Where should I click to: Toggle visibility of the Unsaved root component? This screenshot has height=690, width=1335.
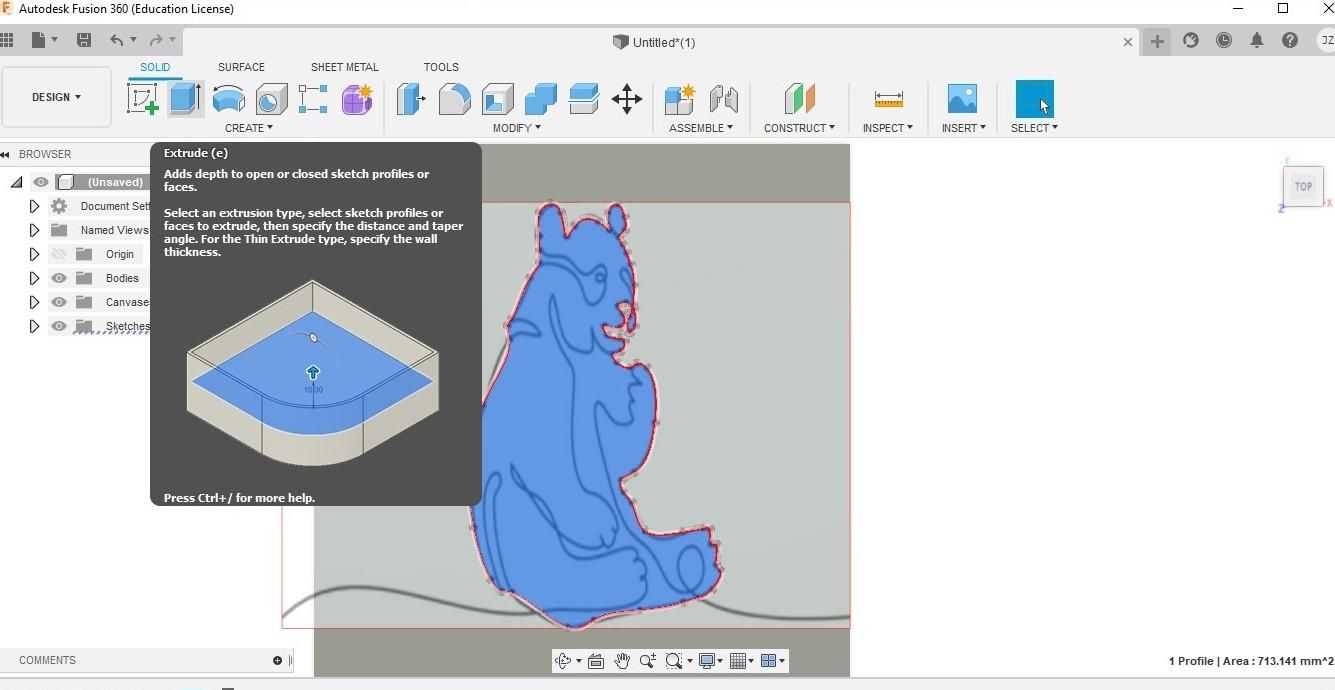[41, 182]
